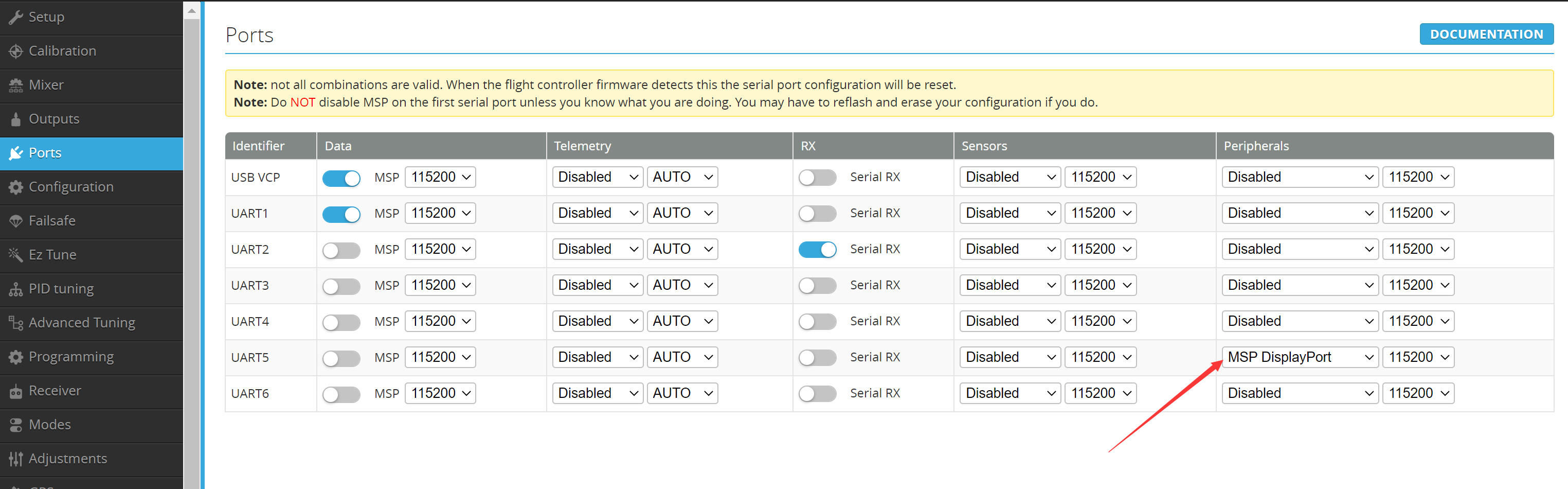
Task: Open UART5 MSP DisplayPort peripherals dropdown
Action: [x=1299, y=357]
